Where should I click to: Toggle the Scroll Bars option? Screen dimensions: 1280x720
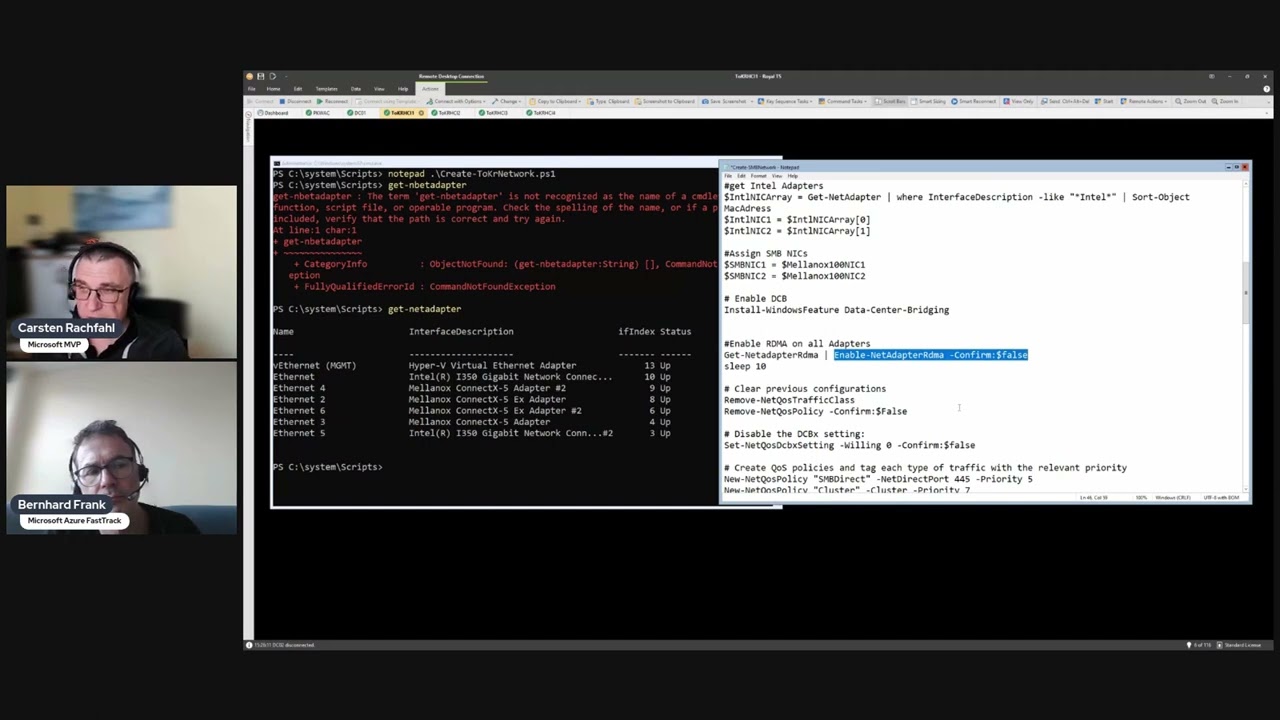tap(890, 101)
